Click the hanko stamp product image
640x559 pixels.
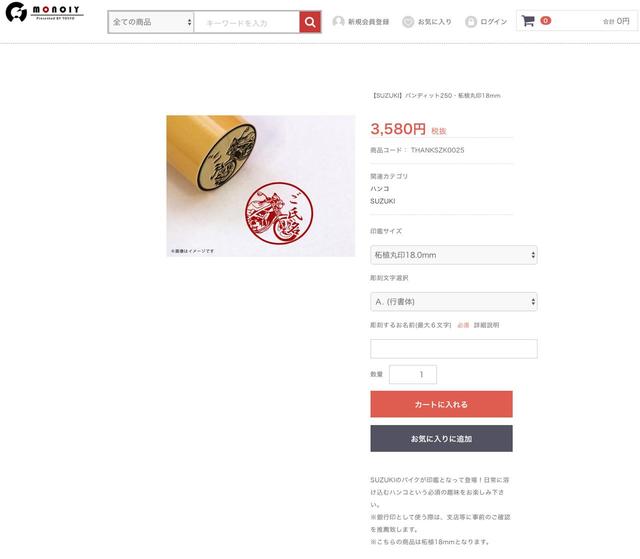click(x=260, y=186)
